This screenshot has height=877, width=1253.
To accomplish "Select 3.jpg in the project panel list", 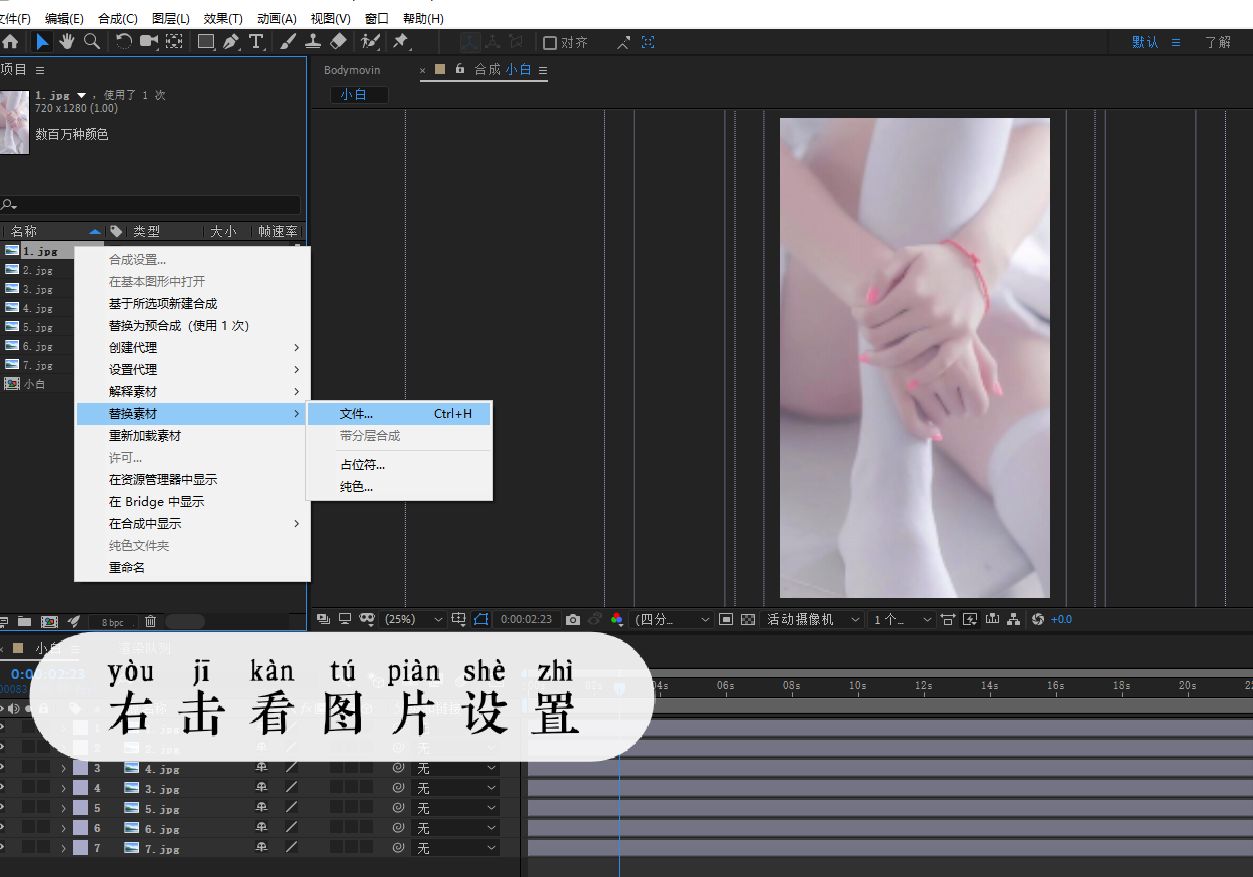I will pyautogui.click(x=38, y=289).
